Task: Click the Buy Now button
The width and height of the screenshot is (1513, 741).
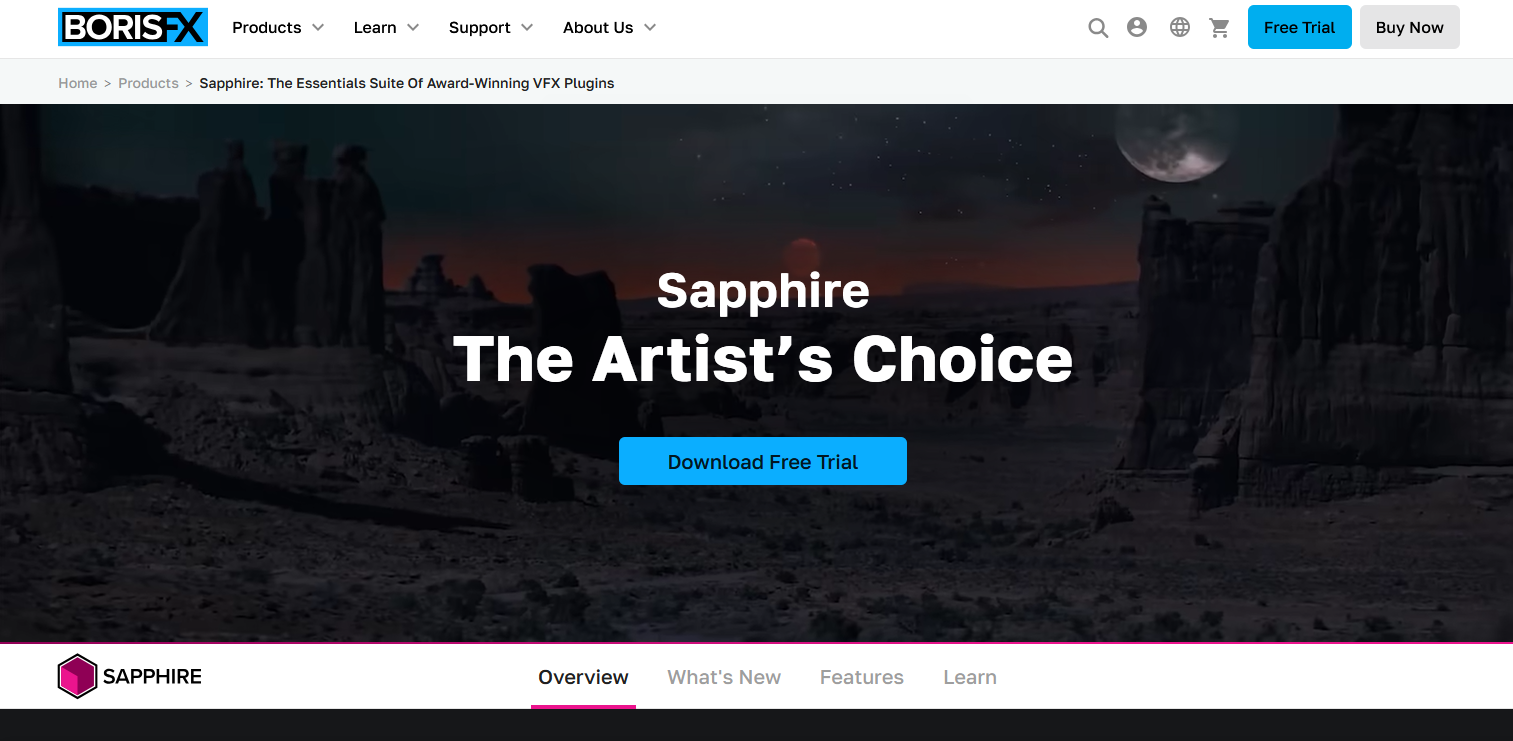Action: click(x=1410, y=27)
